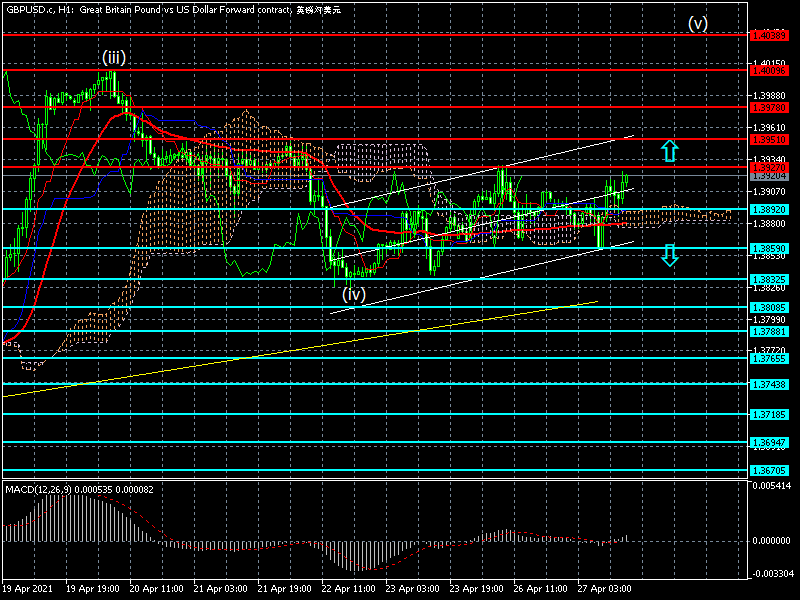Select the (iv) wave label
Screen dimensions: 800x600
point(354,294)
